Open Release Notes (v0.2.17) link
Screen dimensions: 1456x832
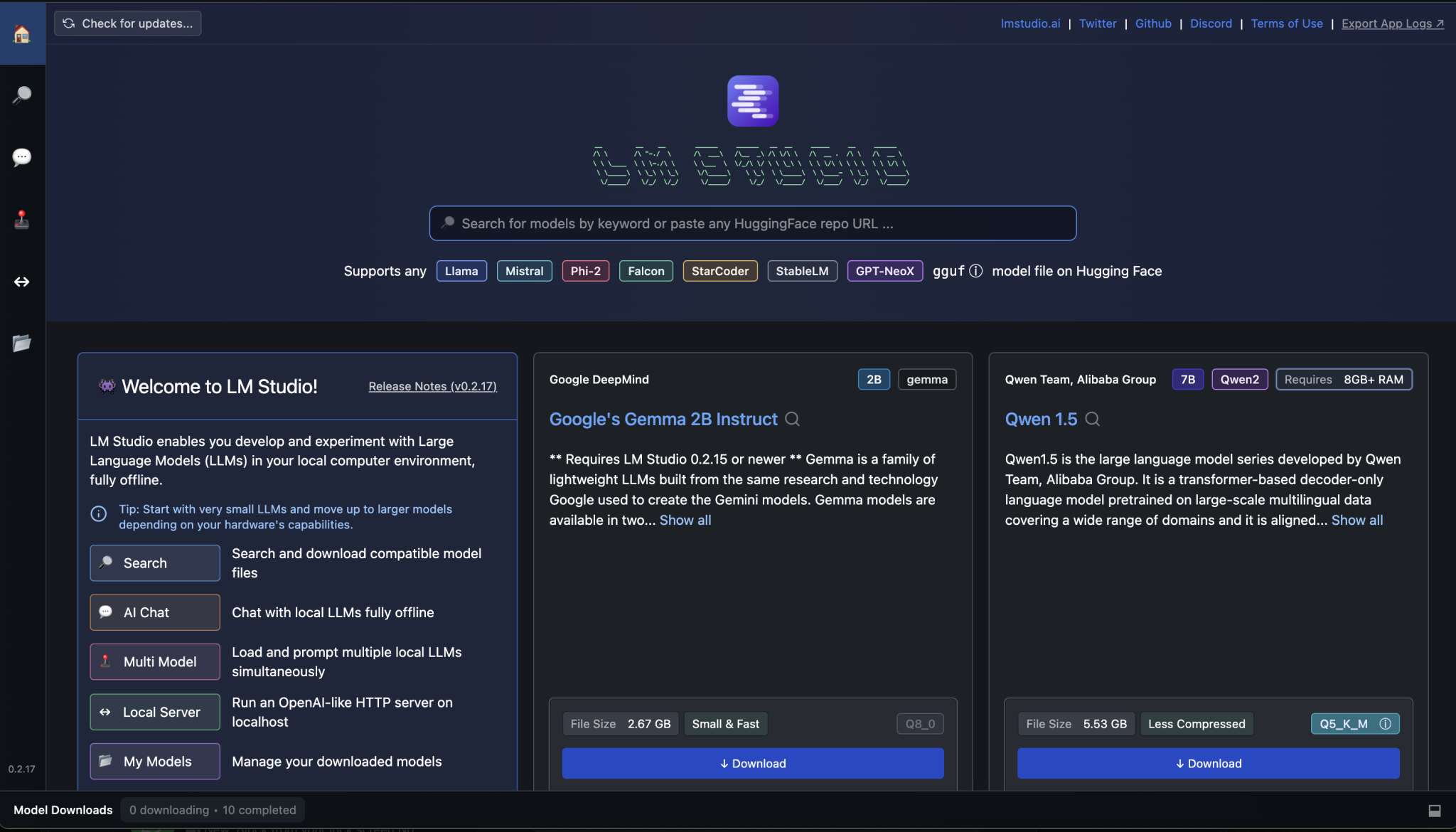(x=432, y=386)
